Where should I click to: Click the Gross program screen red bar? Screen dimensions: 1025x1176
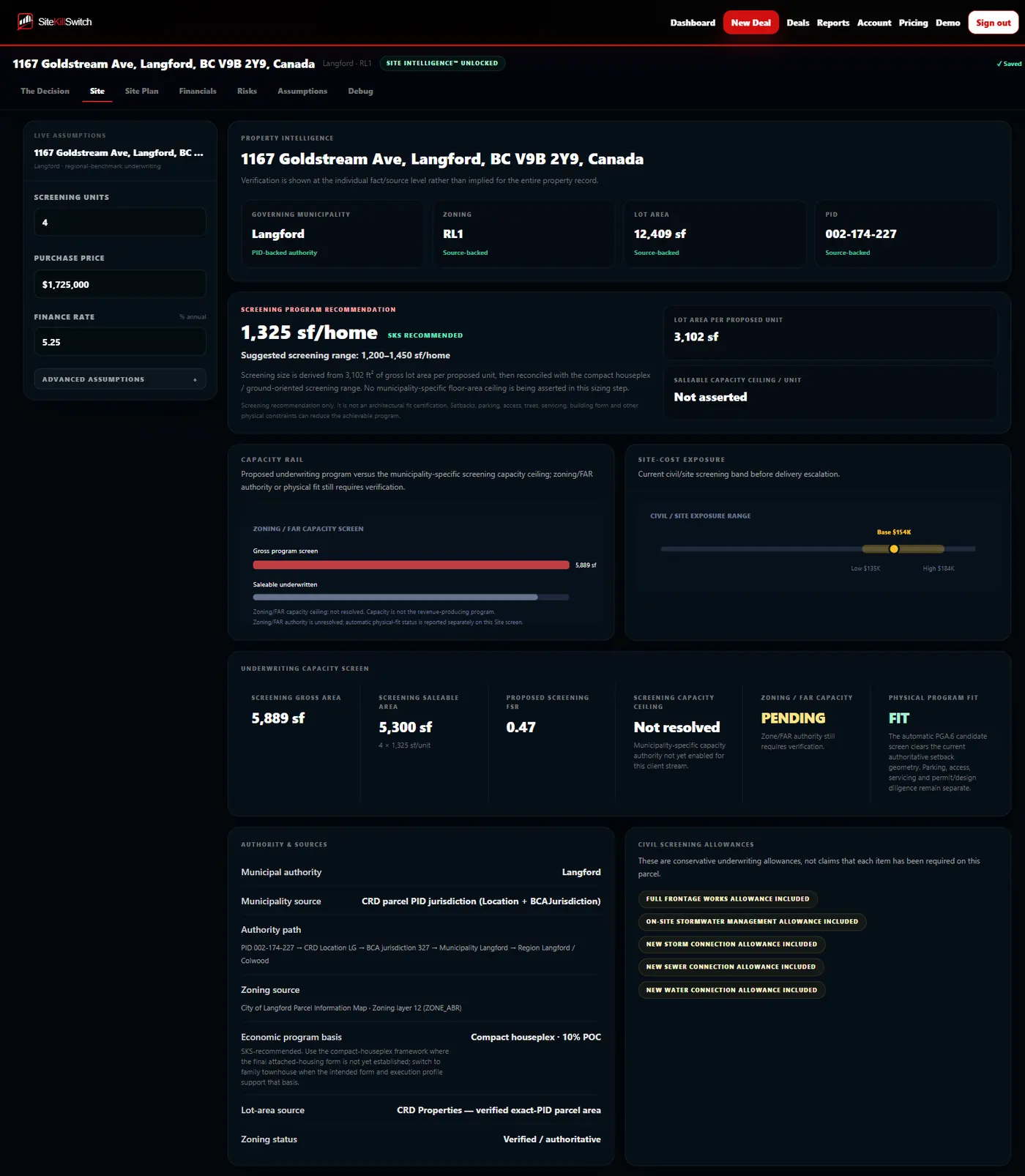[411, 565]
